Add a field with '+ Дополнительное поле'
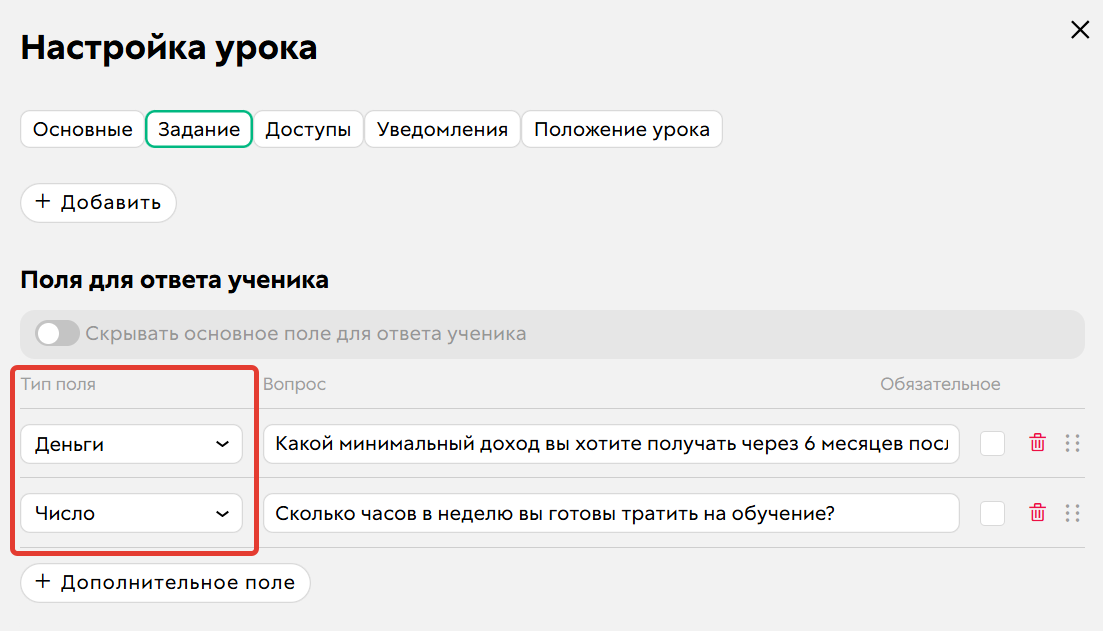Image resolution: width=1103 pixels, height=631 pixels. point(165,582)
